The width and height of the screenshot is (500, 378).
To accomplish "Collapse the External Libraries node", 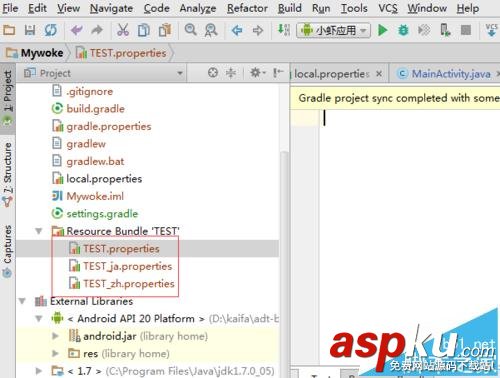I will pos(22,301).
